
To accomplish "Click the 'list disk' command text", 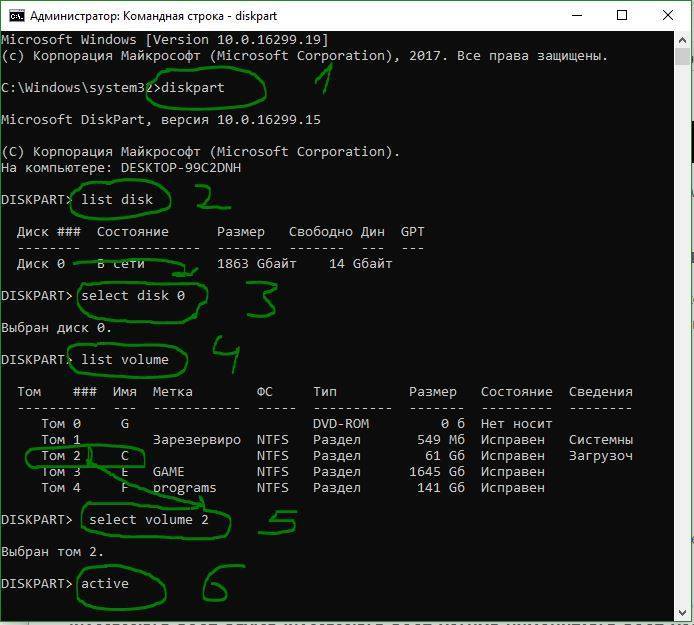I will (x=117, y=200).
